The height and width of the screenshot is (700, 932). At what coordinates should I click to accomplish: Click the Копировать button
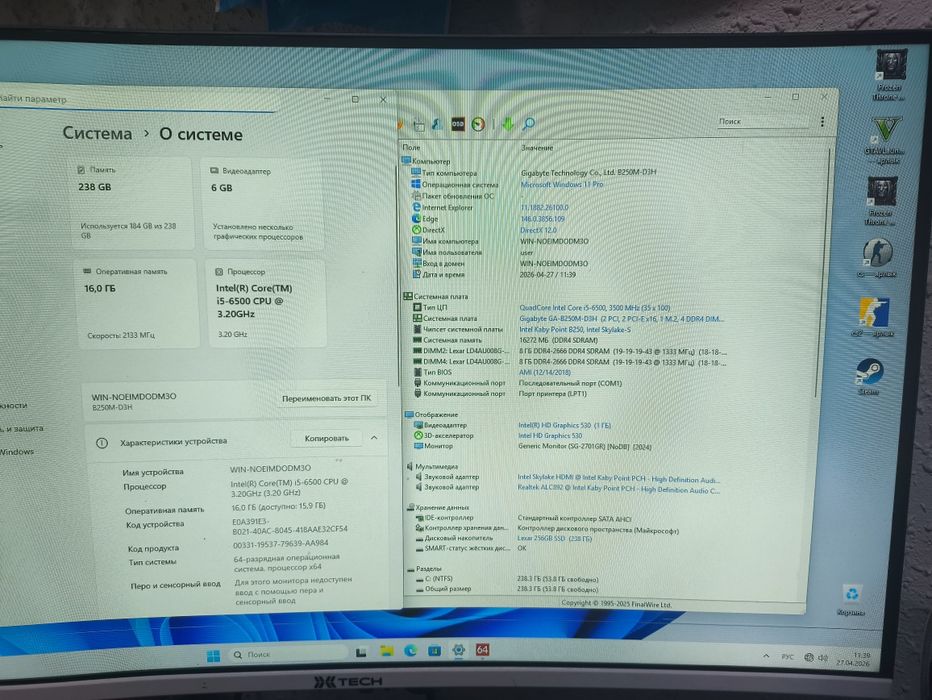click(326, 439)
